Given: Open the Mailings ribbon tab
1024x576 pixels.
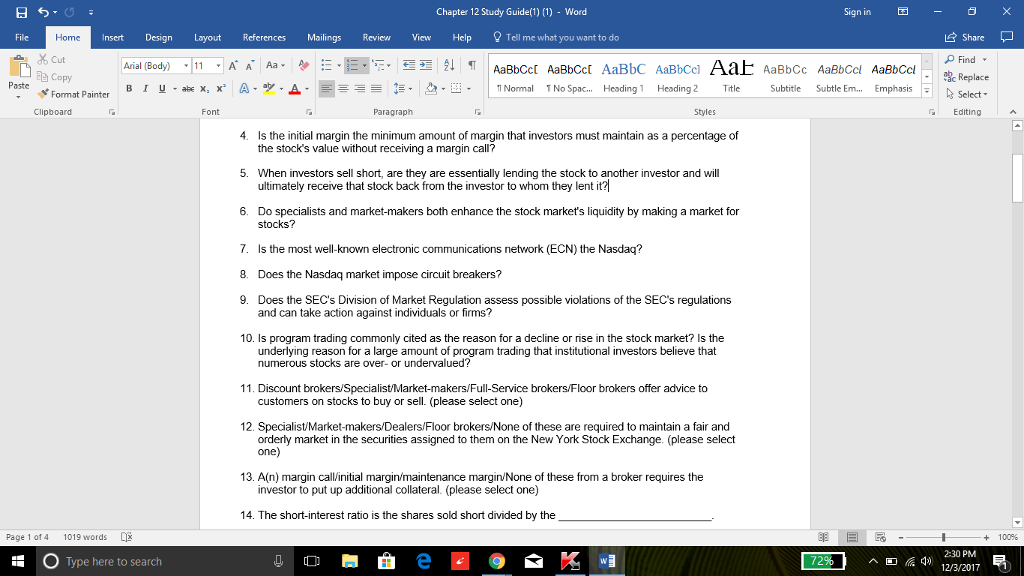Looking at the screenshot, I should tap(324, 37).
